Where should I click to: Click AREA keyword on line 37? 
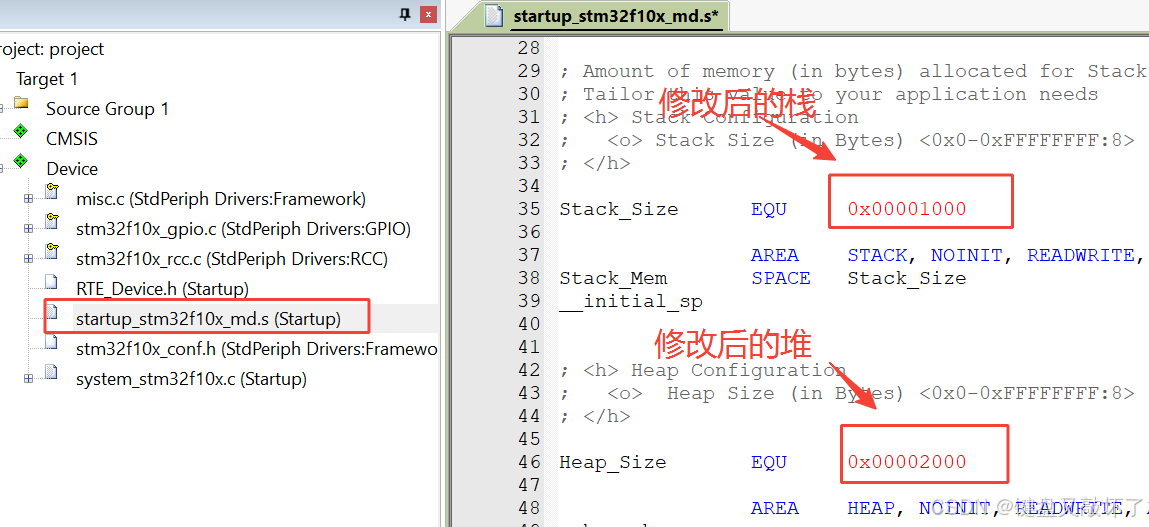[x=775, y=255]
